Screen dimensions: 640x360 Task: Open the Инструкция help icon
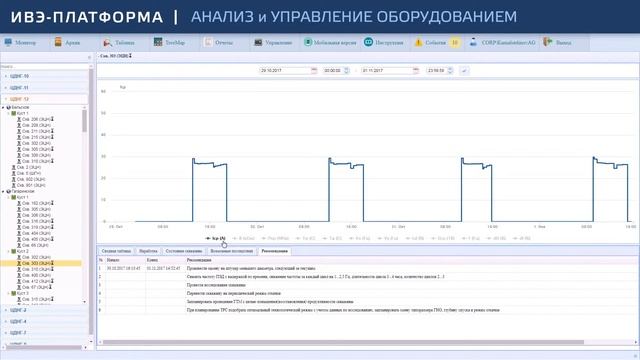(x=369, y=42)
